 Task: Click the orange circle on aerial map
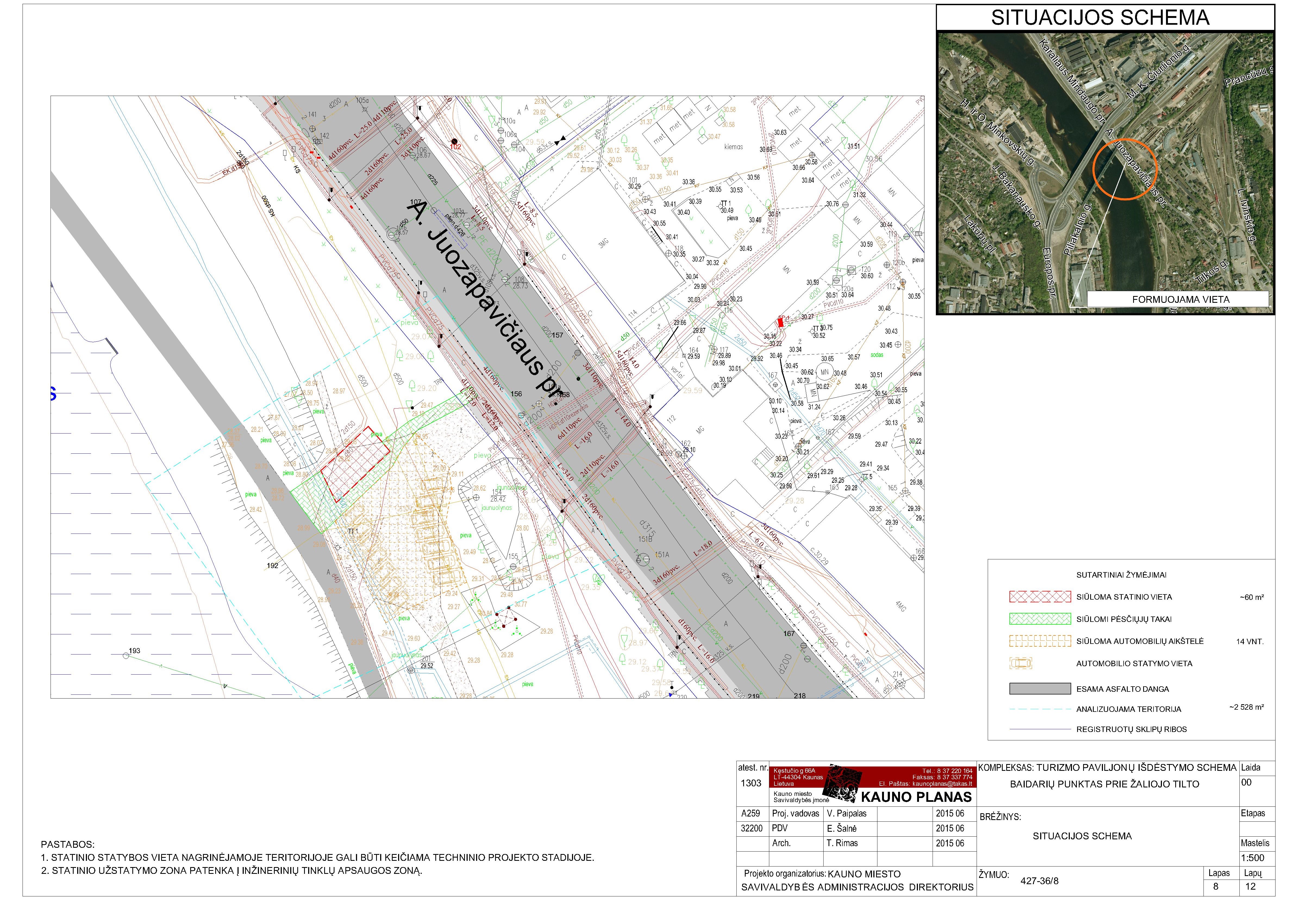[x=1124, y=169]
